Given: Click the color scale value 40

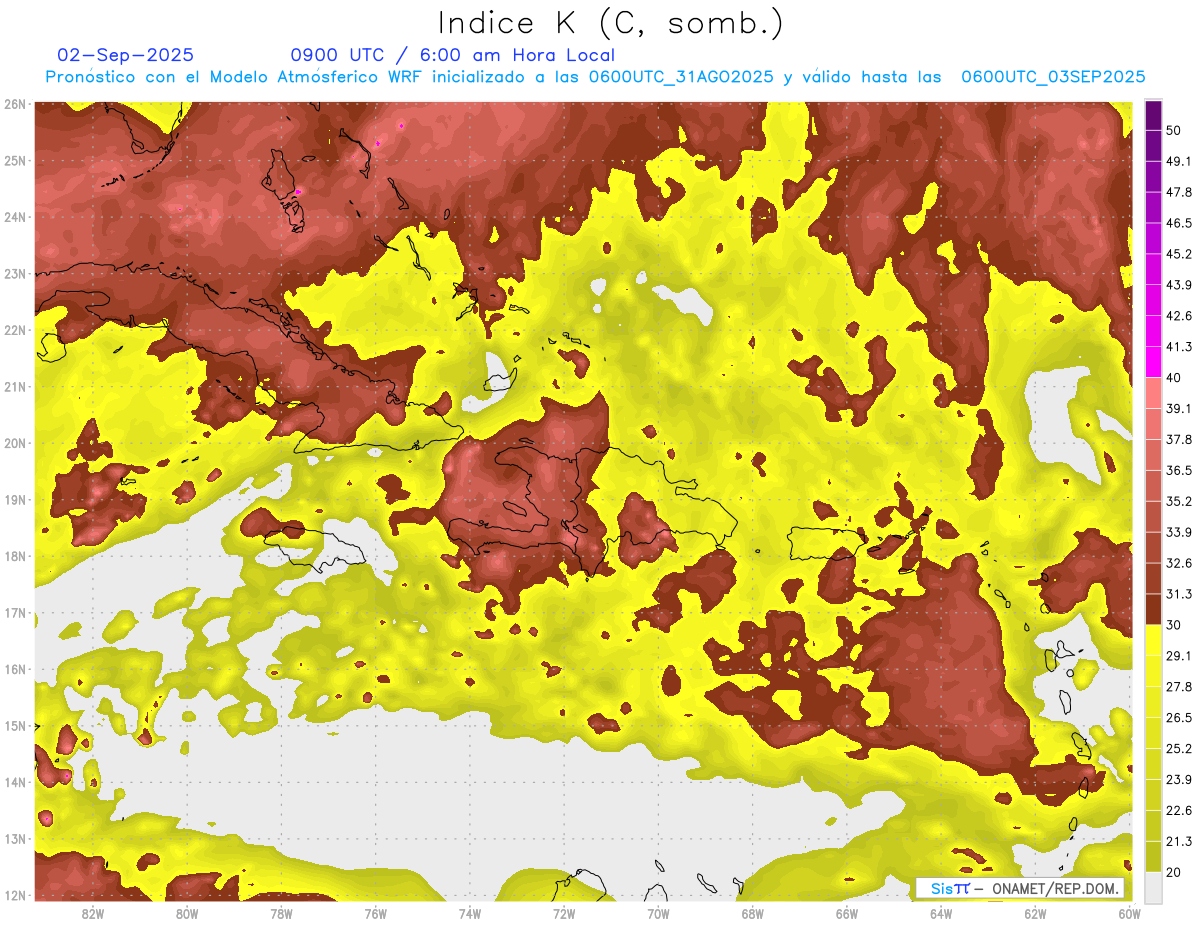Looking at the screenshot, I should tap(1174, 377).
